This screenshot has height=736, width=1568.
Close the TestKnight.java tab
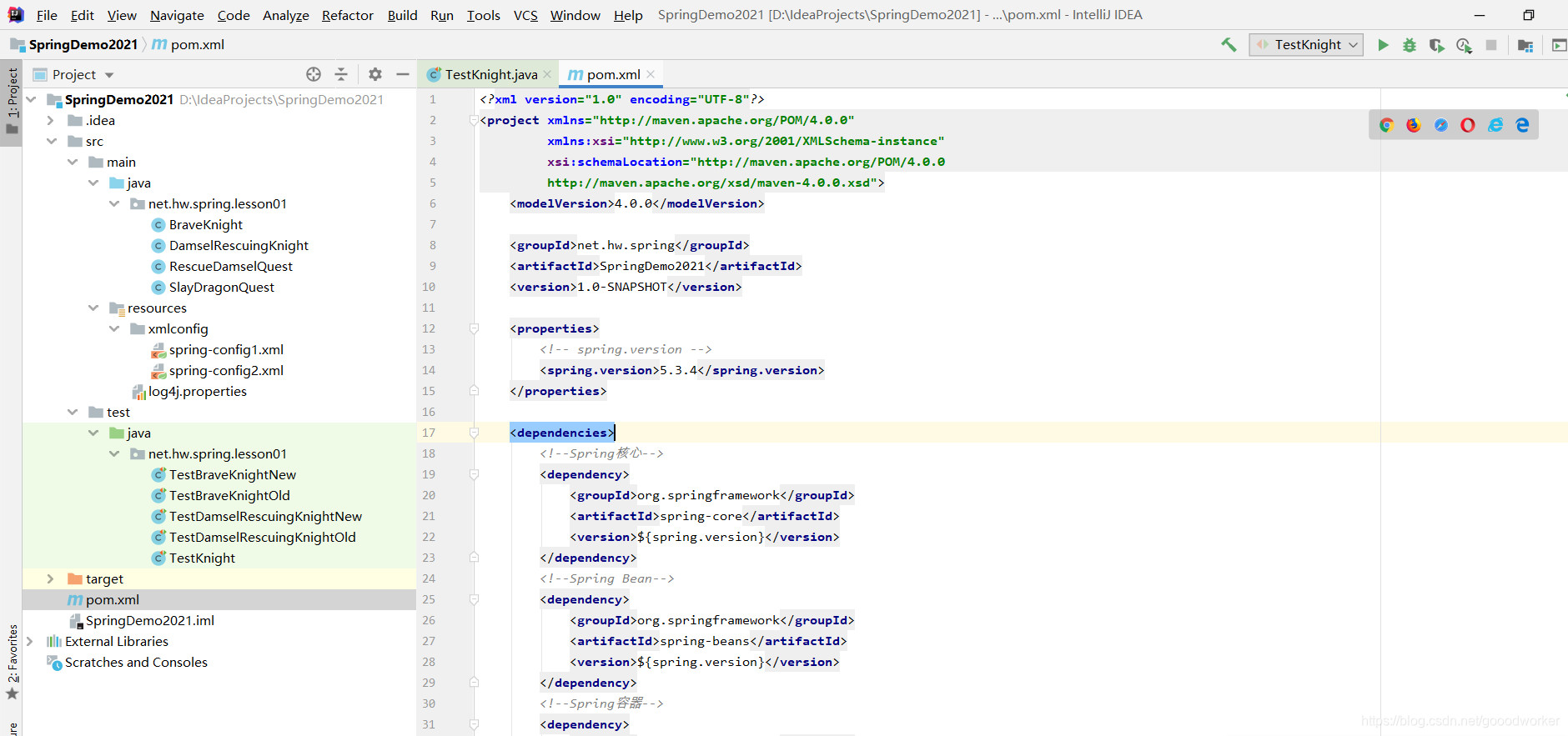(x=547, y=74)
